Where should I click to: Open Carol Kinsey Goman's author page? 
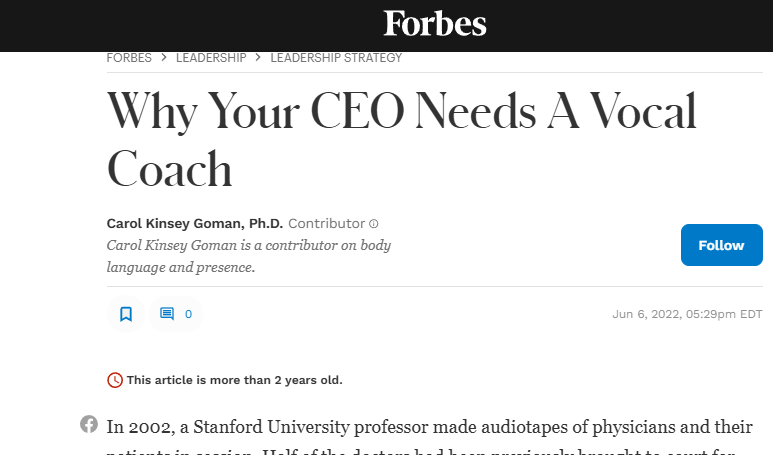click(195, 223)
